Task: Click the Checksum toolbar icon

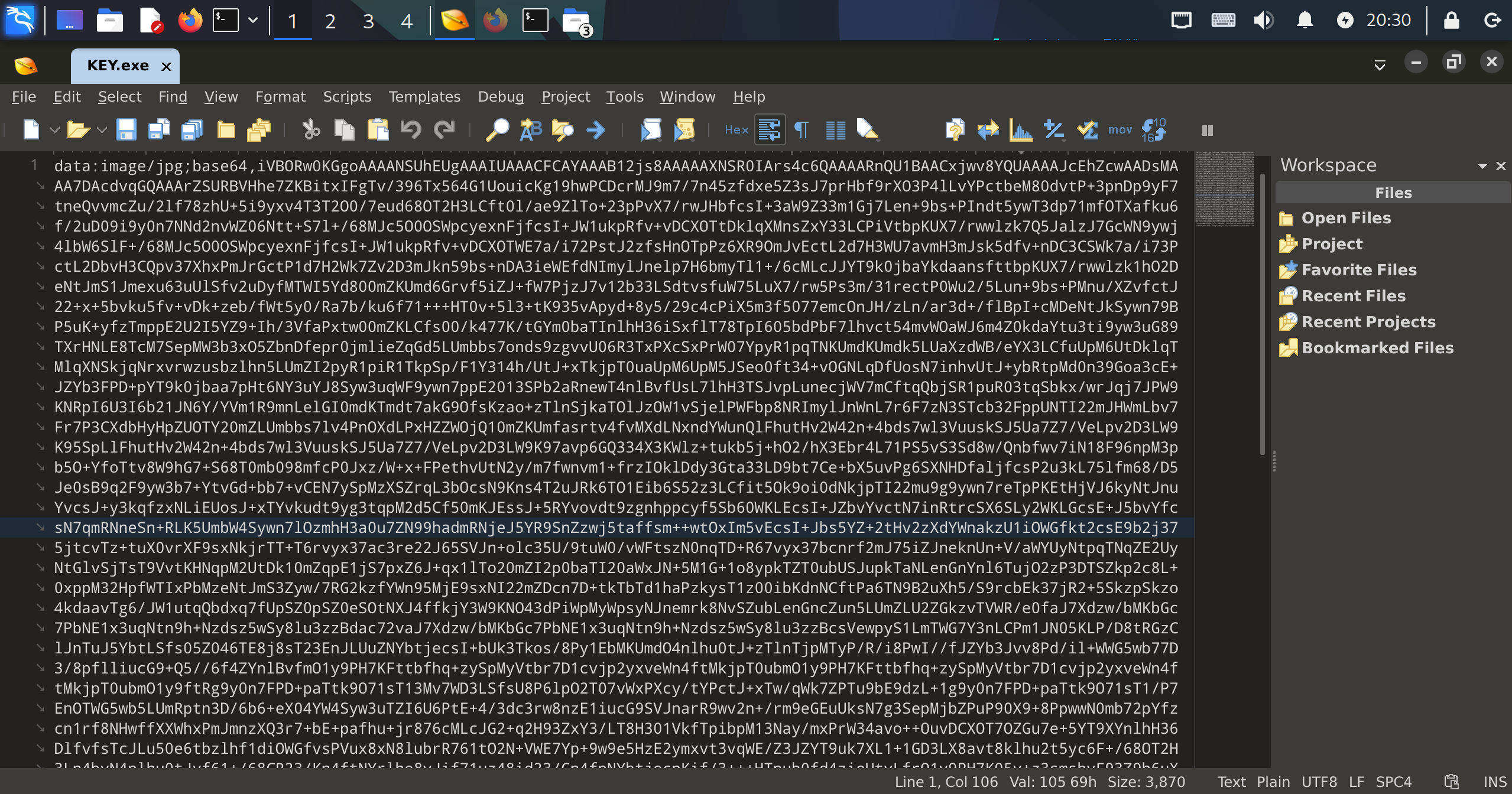Action: point(1087,129)
